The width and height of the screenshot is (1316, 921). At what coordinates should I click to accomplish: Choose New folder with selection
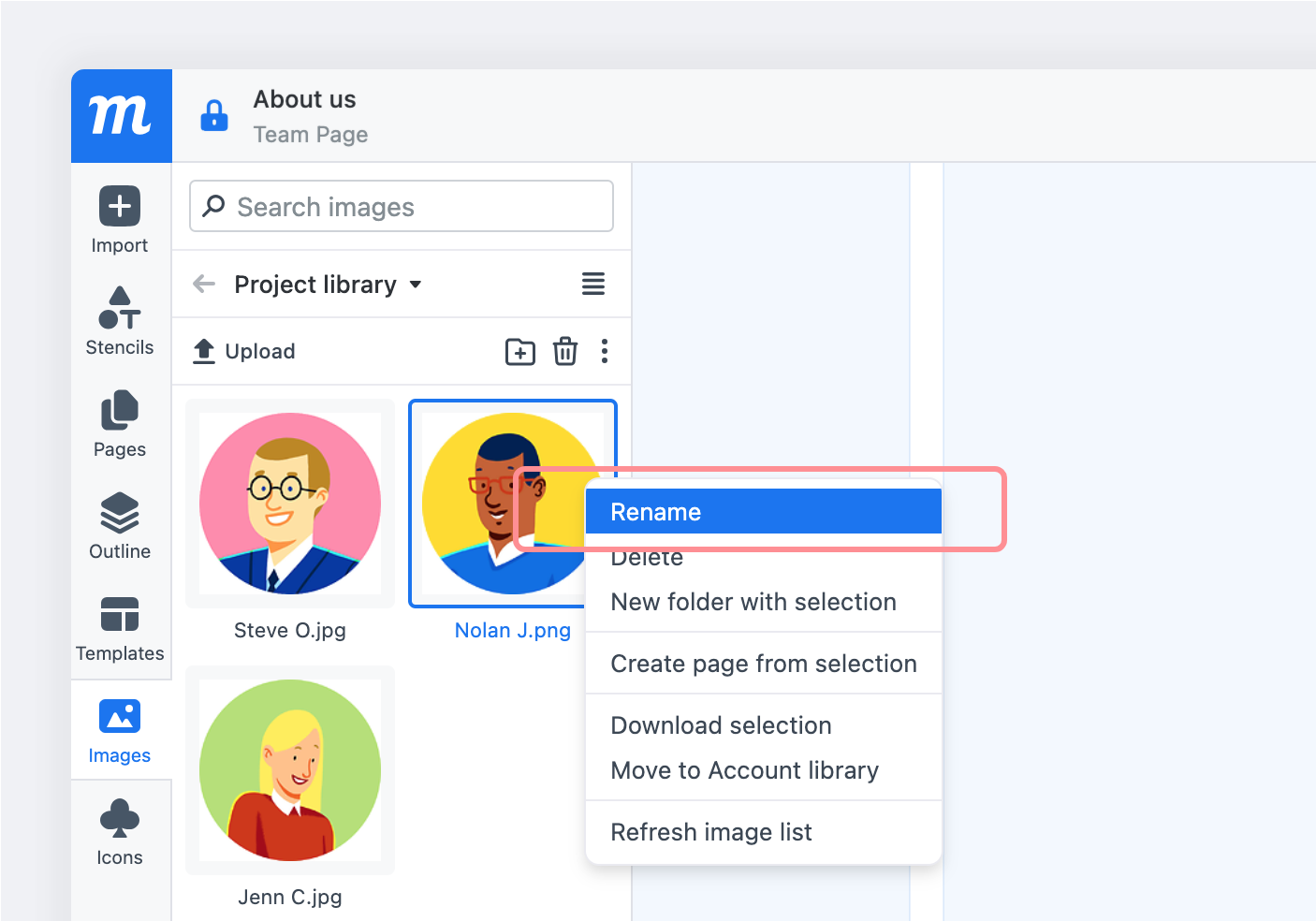(x=764, y=602)
